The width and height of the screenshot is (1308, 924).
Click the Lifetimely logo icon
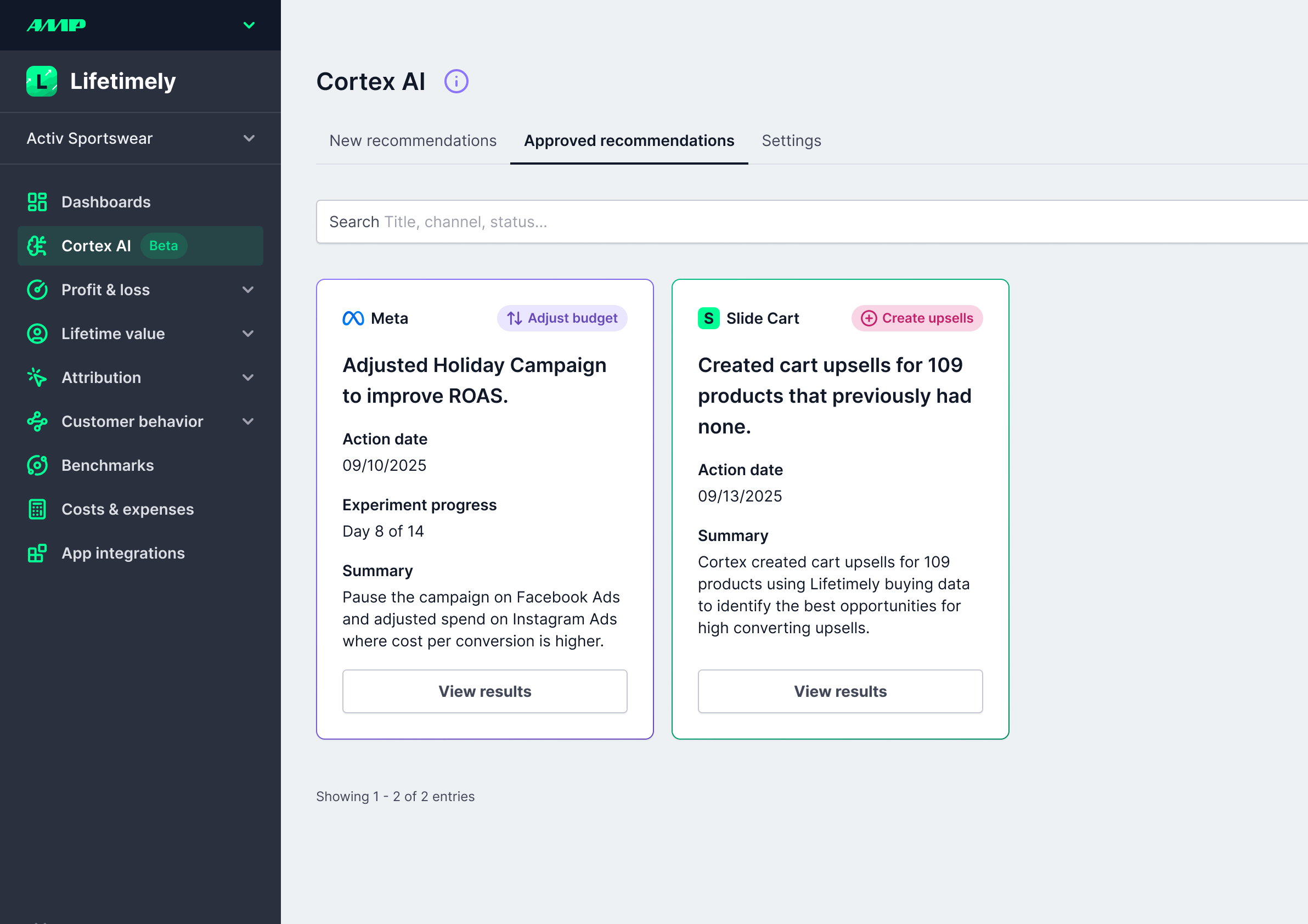pos(42,81)
